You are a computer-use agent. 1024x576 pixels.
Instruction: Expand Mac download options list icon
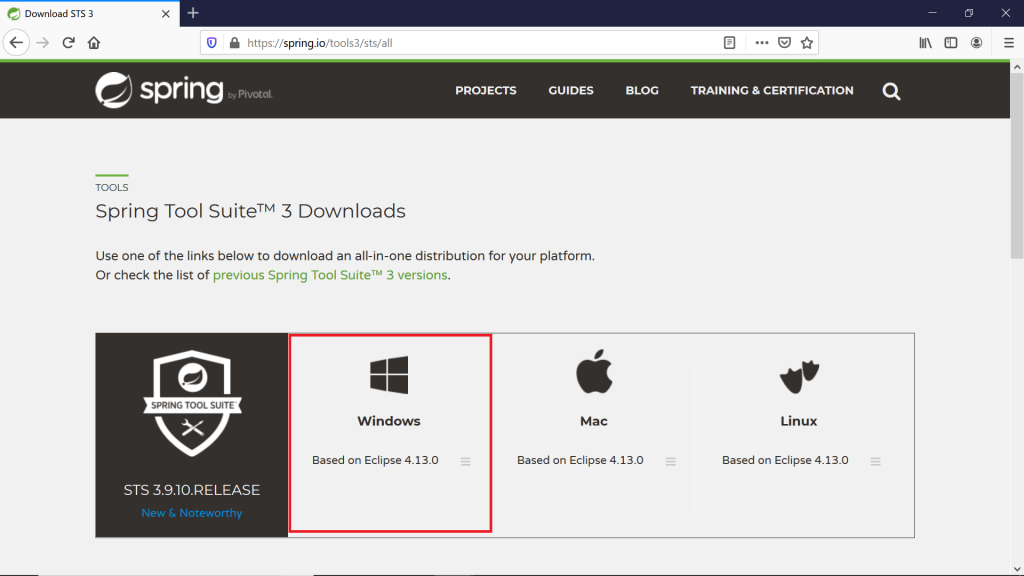pos(671,461)
